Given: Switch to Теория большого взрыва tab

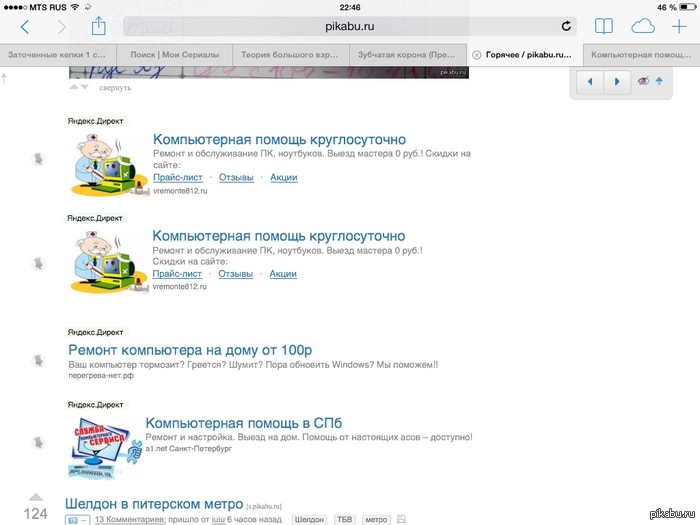Looking at the screenshot, I should pyautogui.click(x=291, y=55).
